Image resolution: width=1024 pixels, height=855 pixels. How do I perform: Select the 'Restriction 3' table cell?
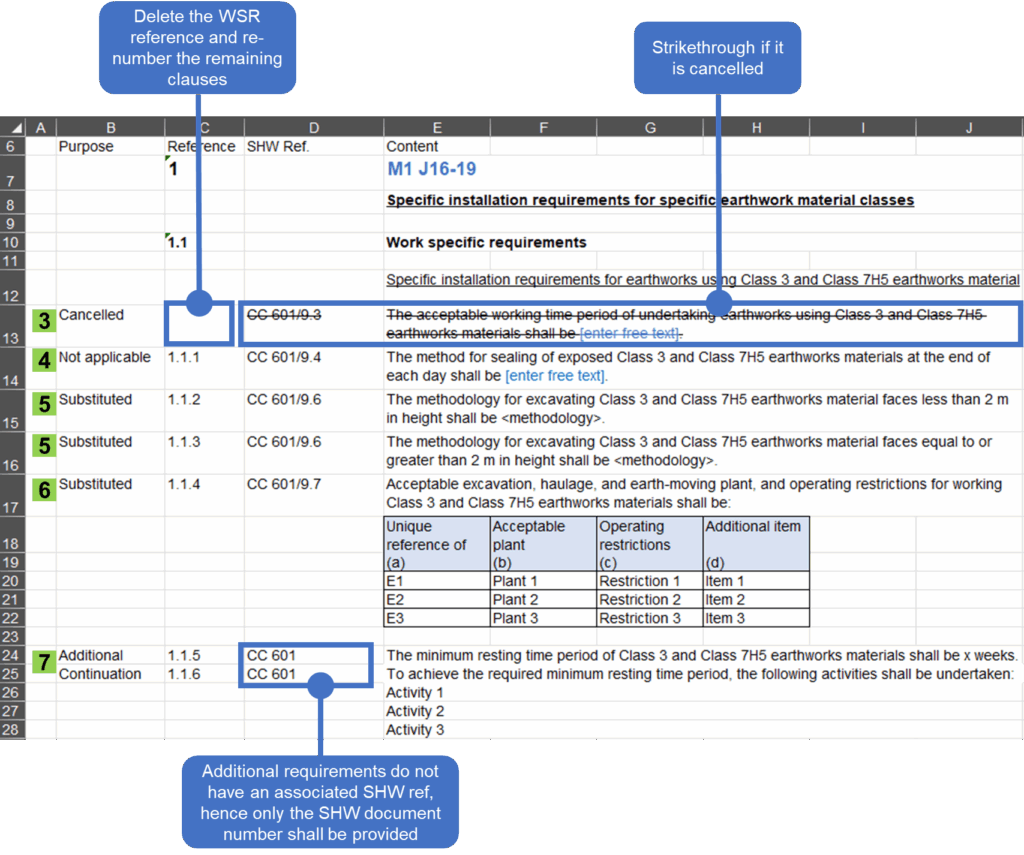[x=640, y=618]
